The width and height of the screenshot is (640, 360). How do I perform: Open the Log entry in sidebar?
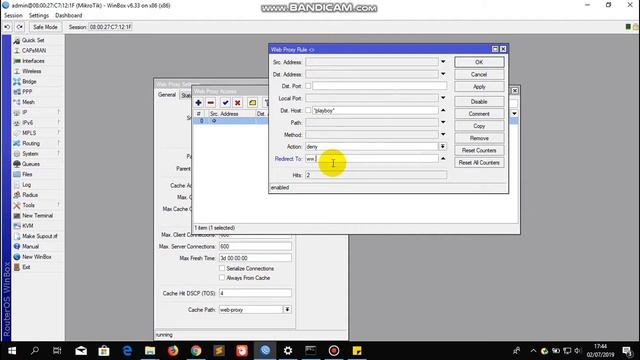point(26,184)
